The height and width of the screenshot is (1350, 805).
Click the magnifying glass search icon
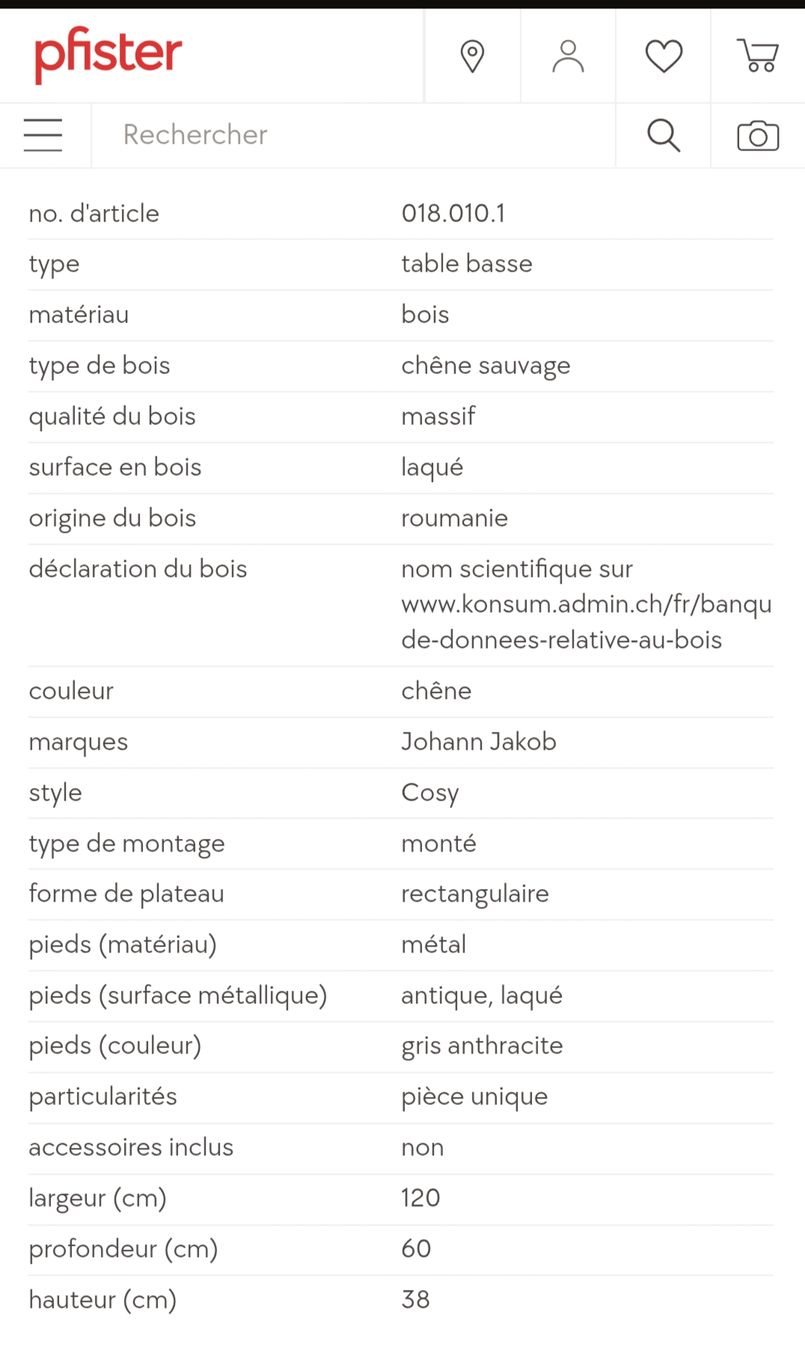click(x=663, y=135)
